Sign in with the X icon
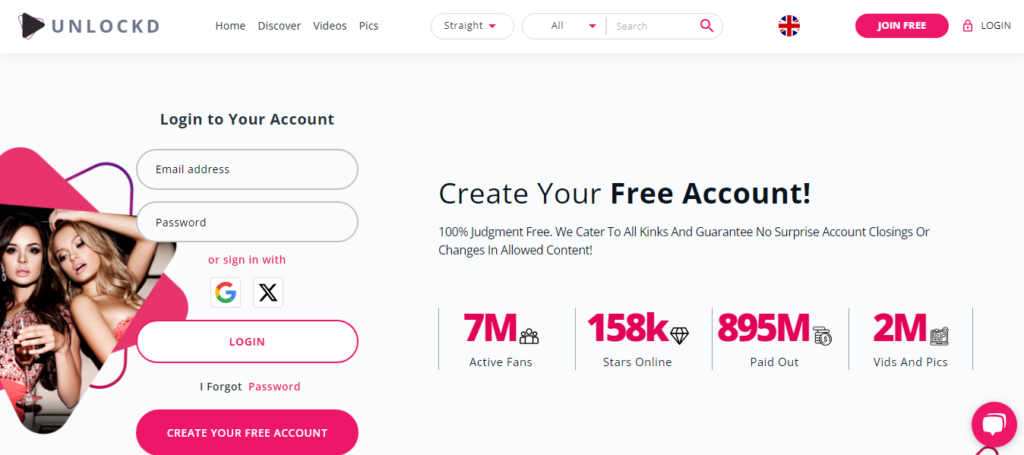 pos(268,292)
